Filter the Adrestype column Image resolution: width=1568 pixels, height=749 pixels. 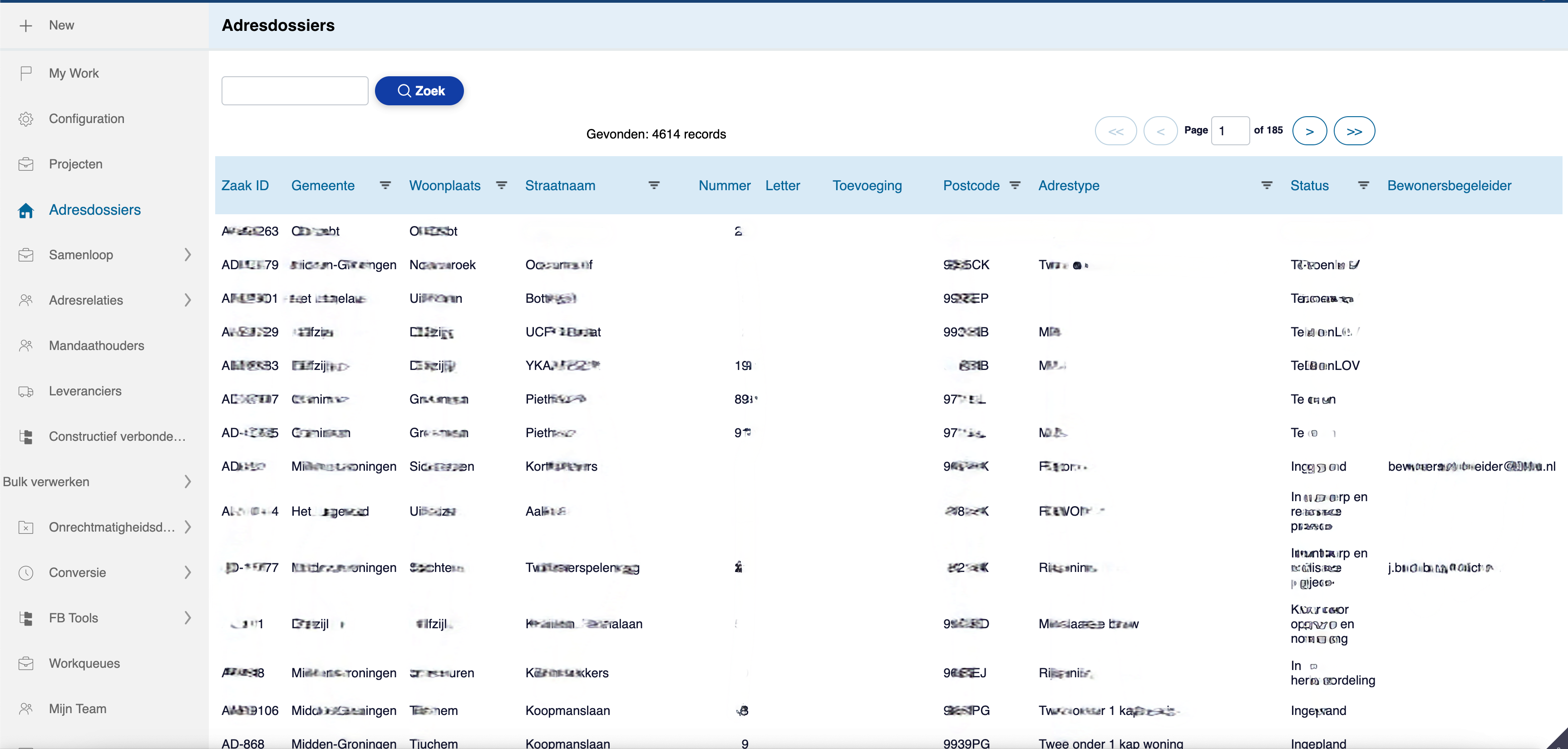[1267, 185]
